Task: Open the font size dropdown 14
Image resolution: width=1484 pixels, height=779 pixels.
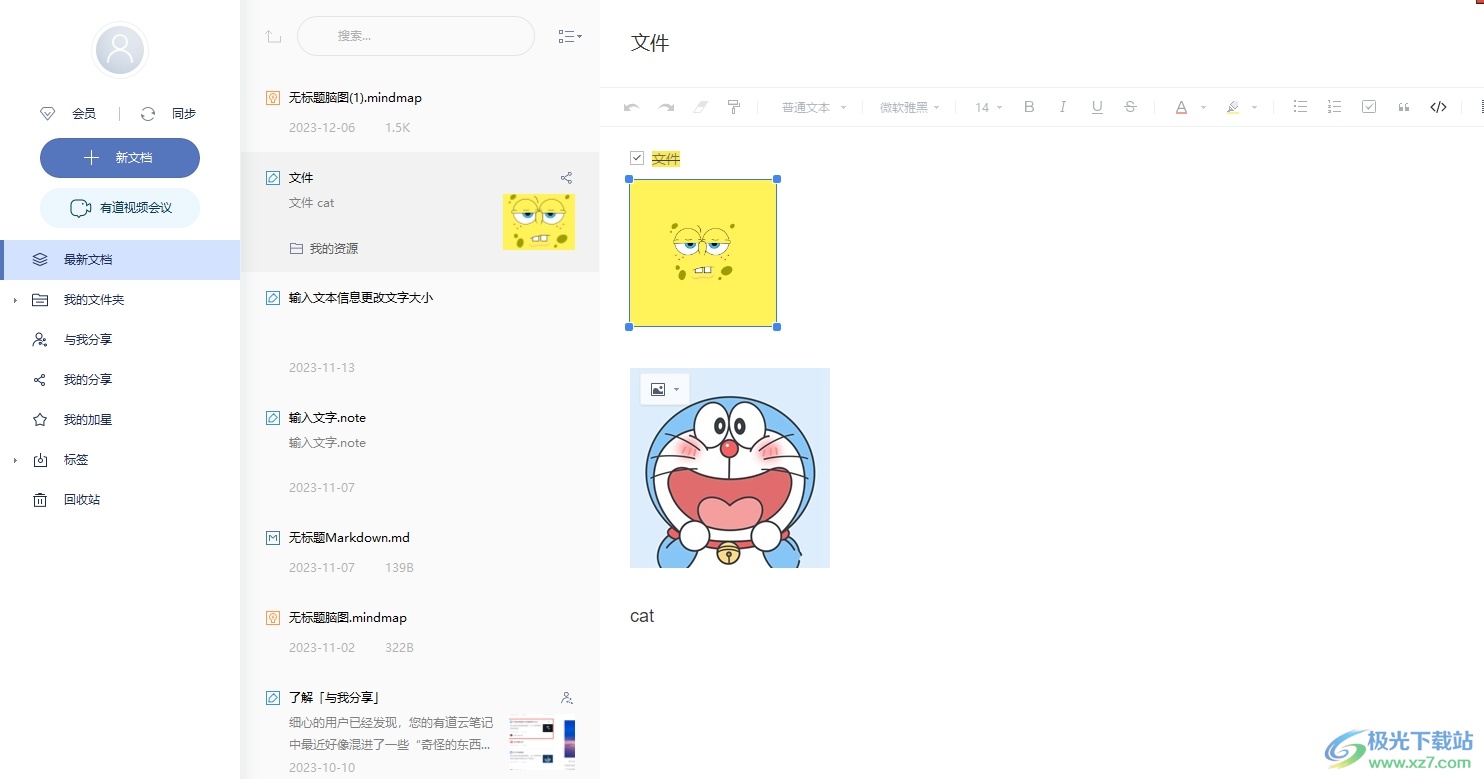Action: (988, 107)
